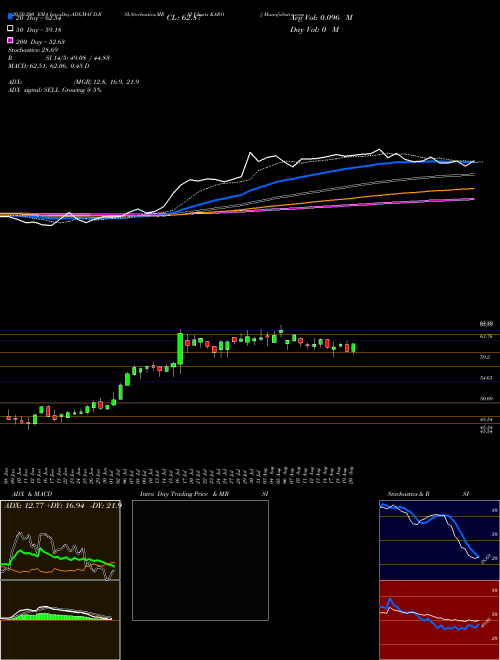Viewport: 500px width, 660px height.
Task: Click the last green candlestick
Action: pyautogui.click(x=354, y=348)
